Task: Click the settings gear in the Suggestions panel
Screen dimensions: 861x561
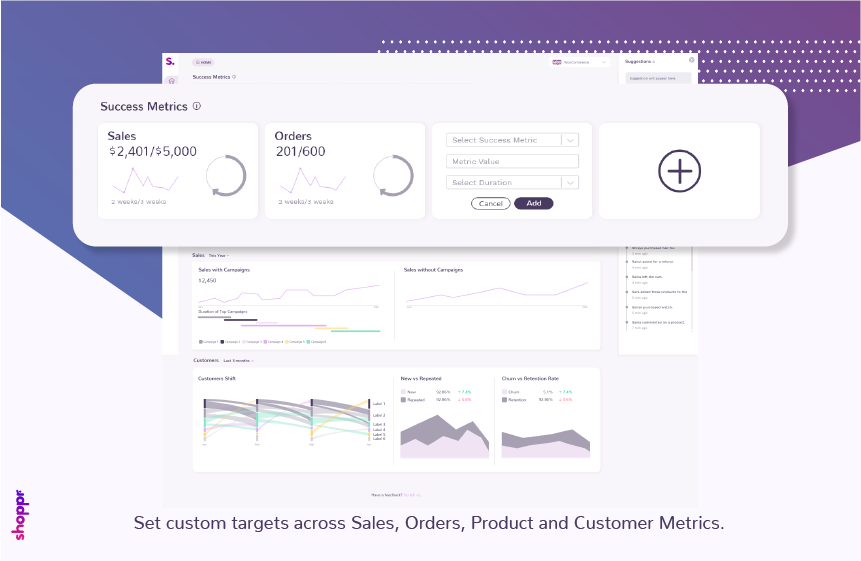Action: click(691, 60)
